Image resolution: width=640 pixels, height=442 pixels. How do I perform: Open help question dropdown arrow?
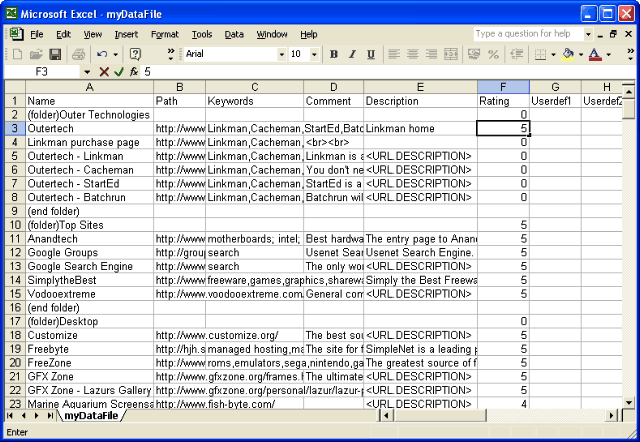point(588,34)
